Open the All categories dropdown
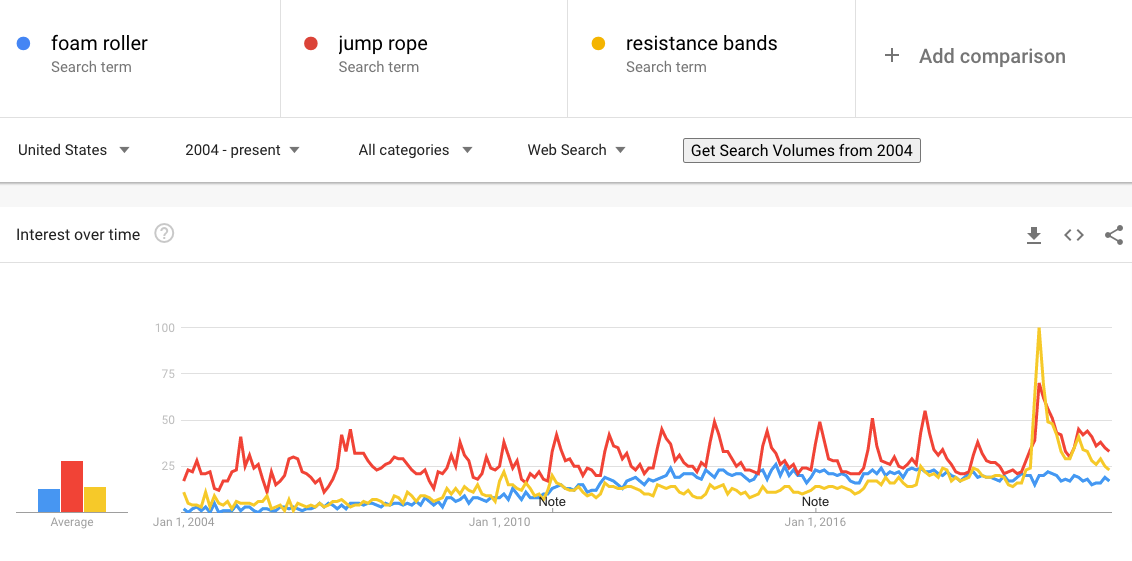The height and width of the screenshot is (561, 1132). pos(415,150)
